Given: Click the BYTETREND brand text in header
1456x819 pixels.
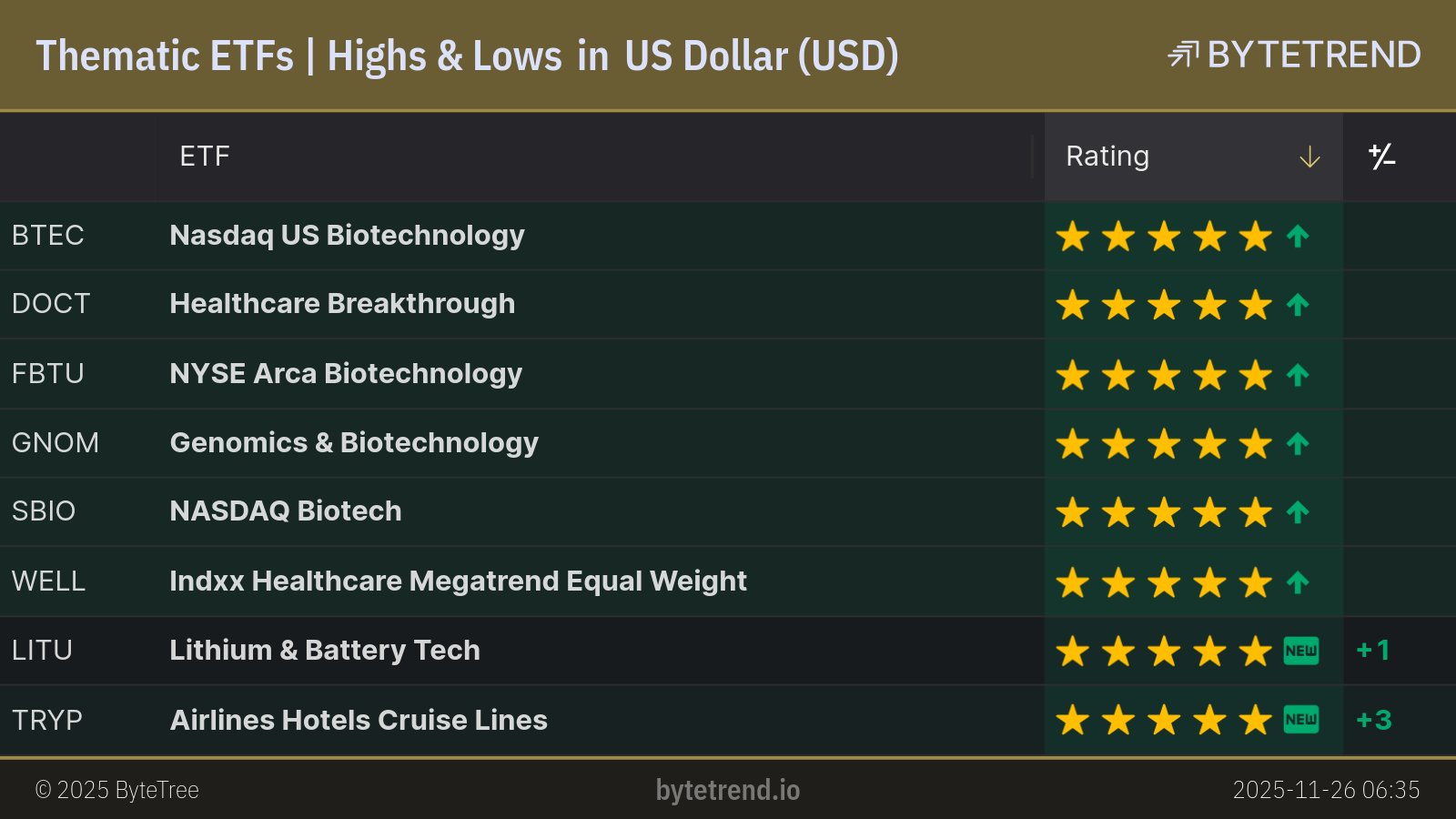Looking at the screenshot, I should (1313, 55).
